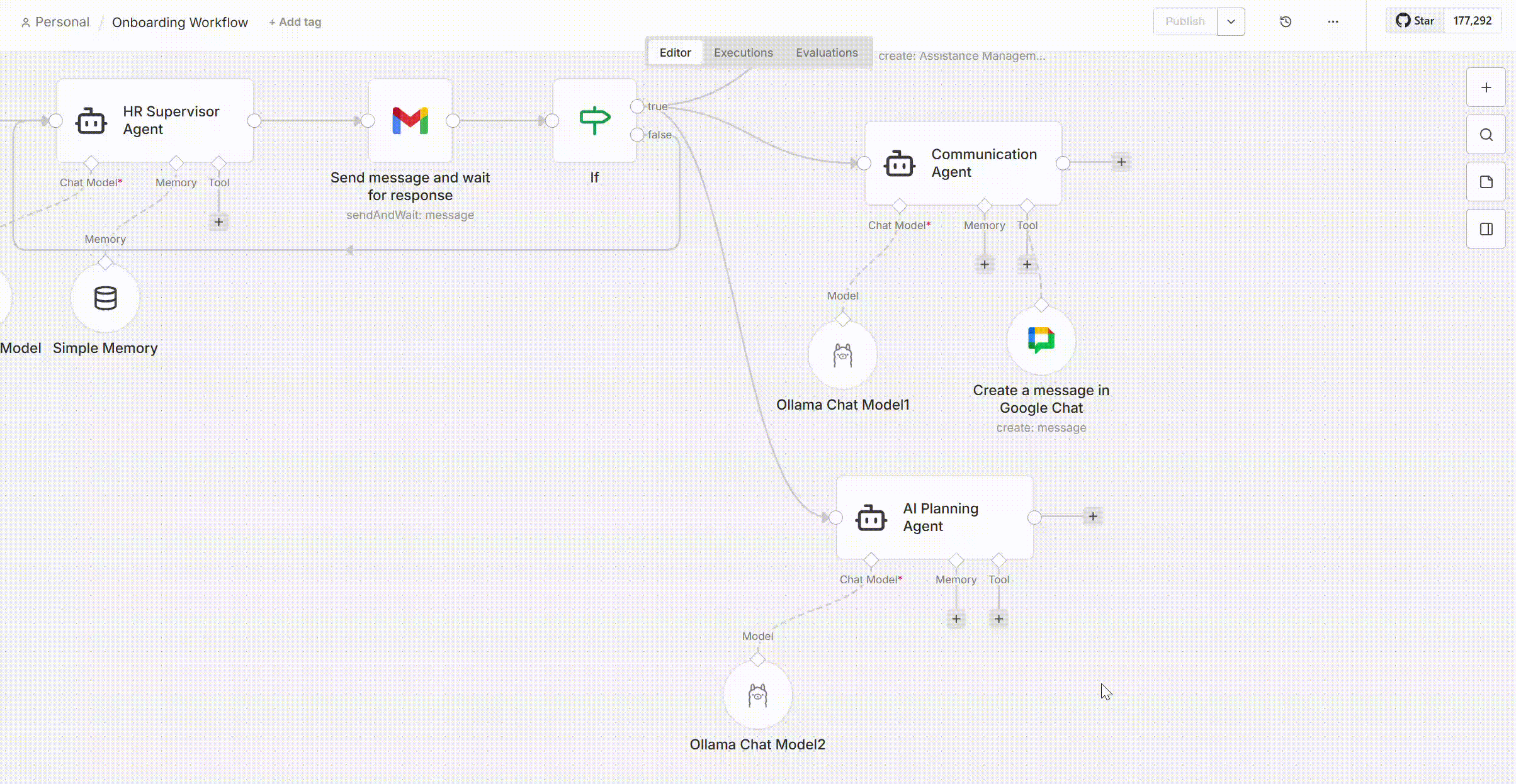The width and height of the screenshot is (1516, 784).
Task: Click the If node true output
Action: (637, 106)
